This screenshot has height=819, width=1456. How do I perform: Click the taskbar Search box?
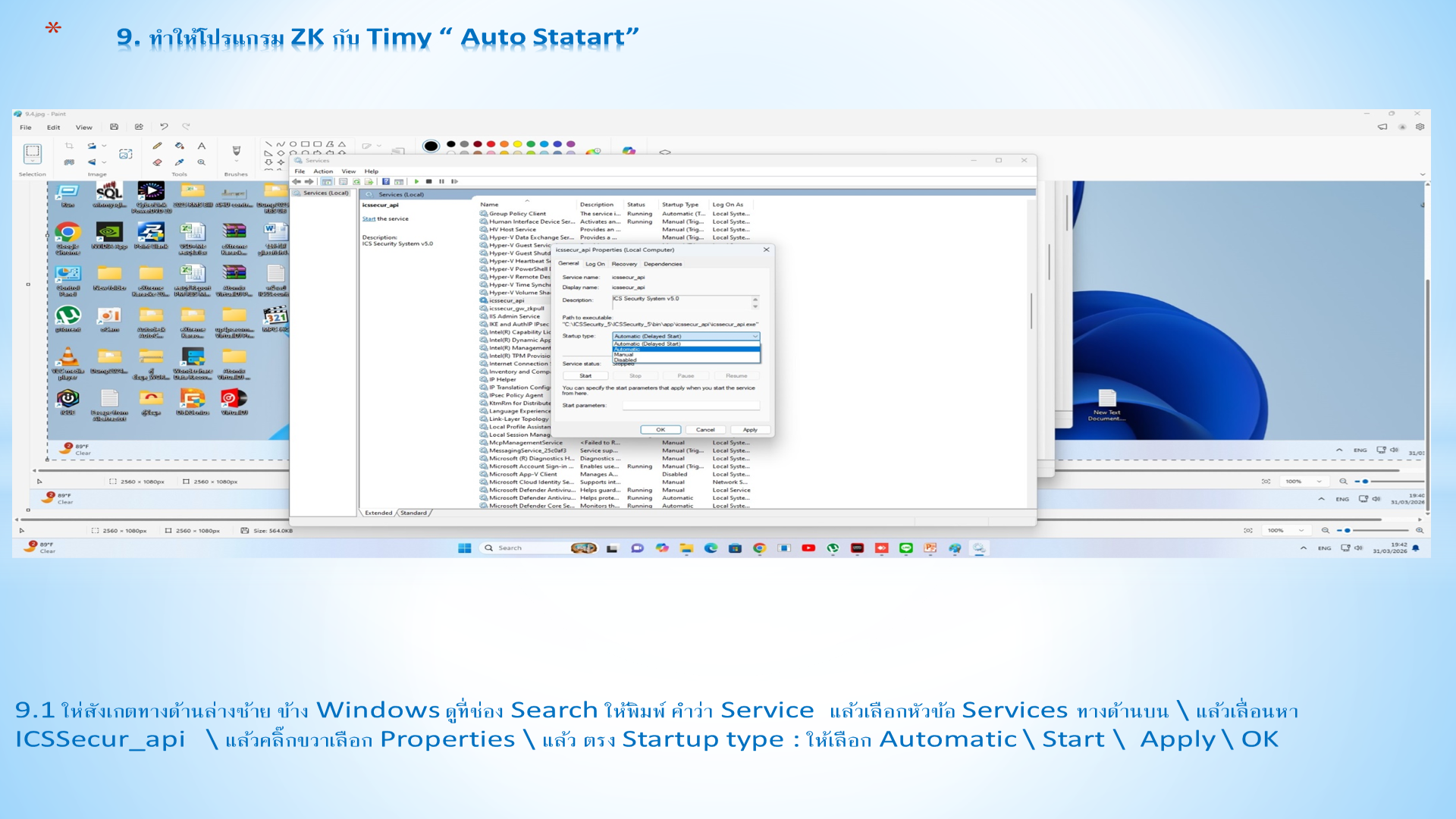coord(538,548)
